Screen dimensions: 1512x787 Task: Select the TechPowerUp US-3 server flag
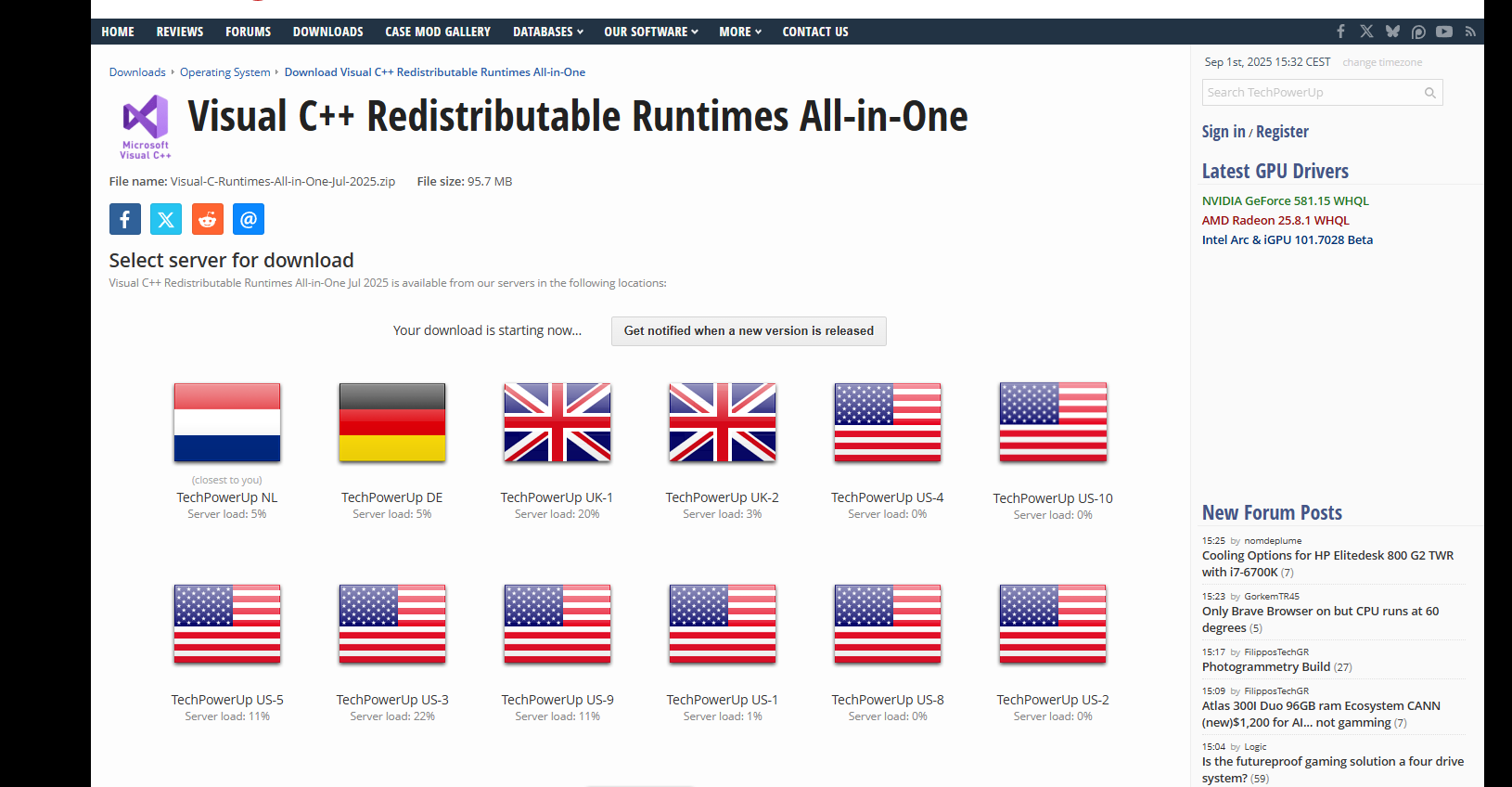coord(392,624)
